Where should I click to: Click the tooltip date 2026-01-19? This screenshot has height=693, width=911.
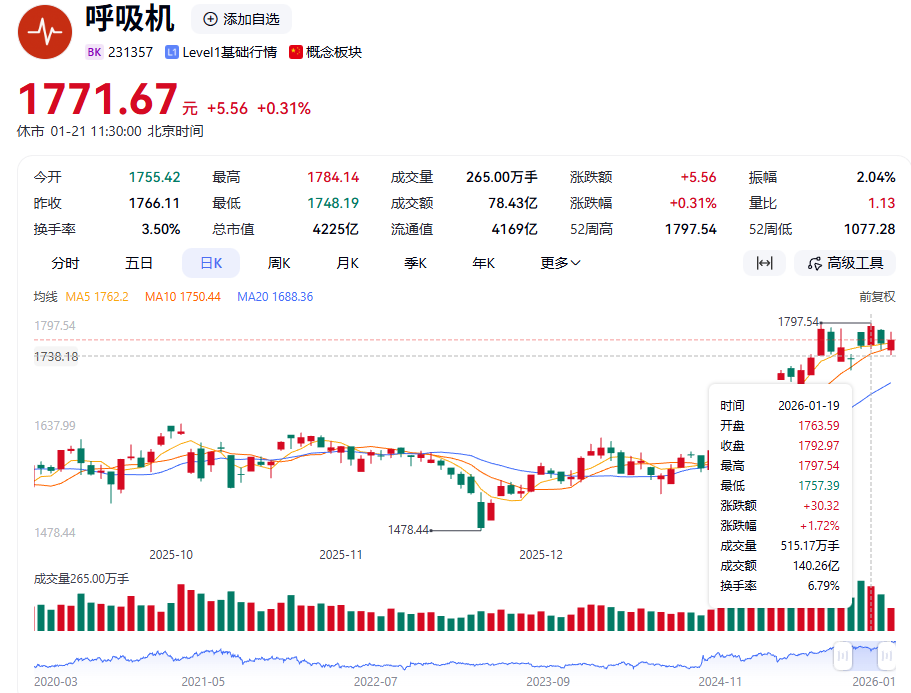[x=809, y=405]
